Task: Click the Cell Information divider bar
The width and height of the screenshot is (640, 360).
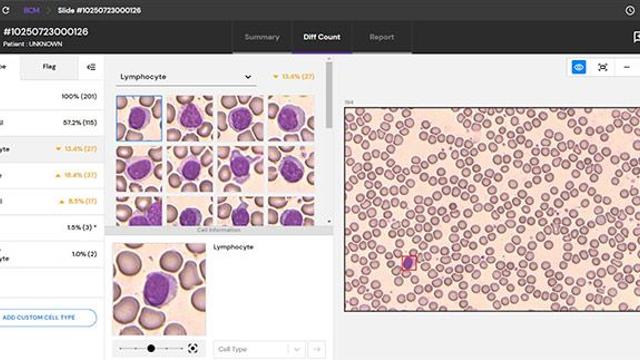Action: [218, 230]
